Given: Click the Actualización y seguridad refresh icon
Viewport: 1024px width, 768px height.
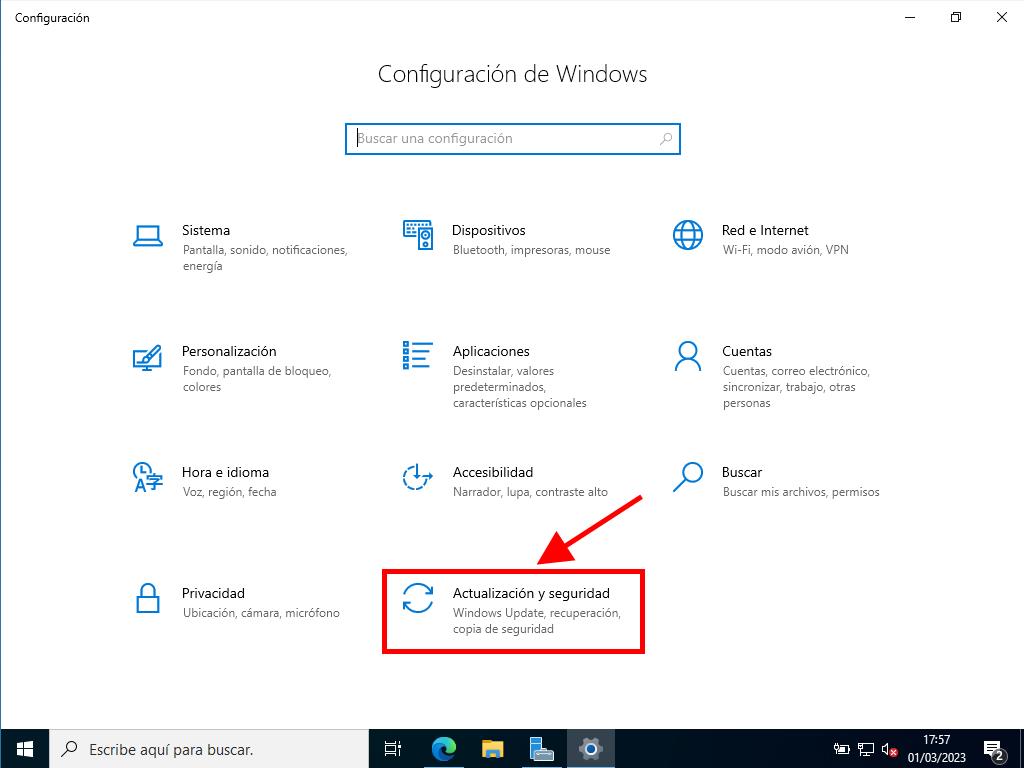Looking at the screenshot, I should (418, 598).
